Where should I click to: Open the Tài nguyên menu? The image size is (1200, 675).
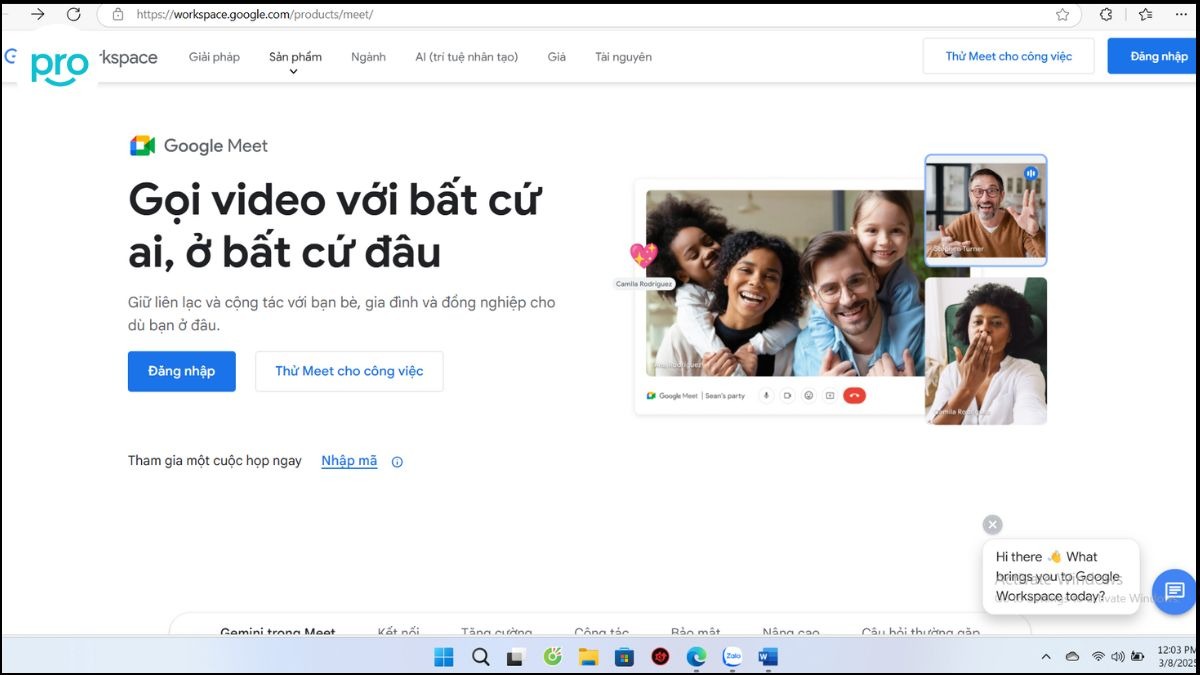(623, 57)
